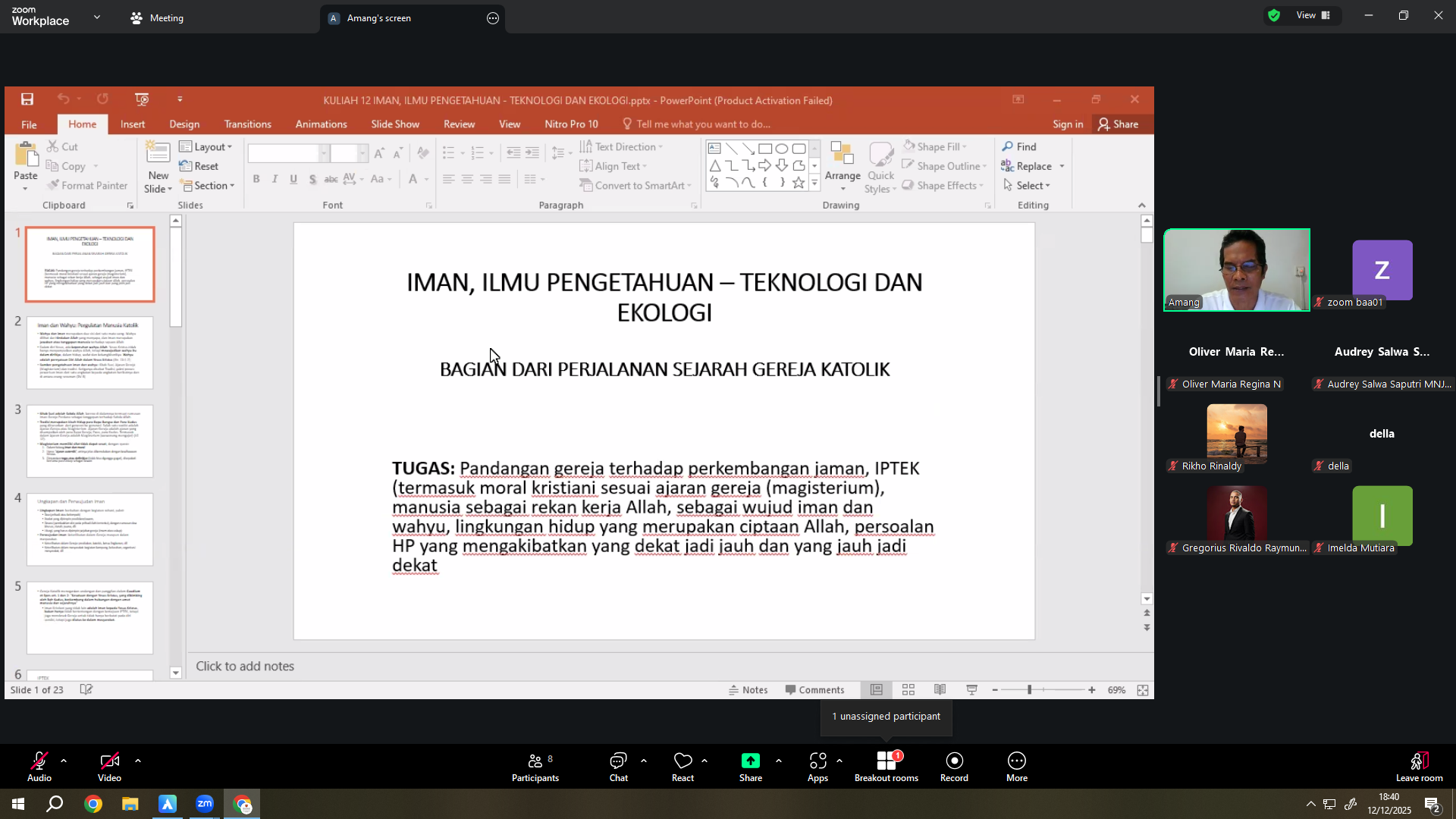This screenshot has height=819, width=1456.
Task: Toggle Bold formatting in Font group
Action: click(x=256, y=179)
